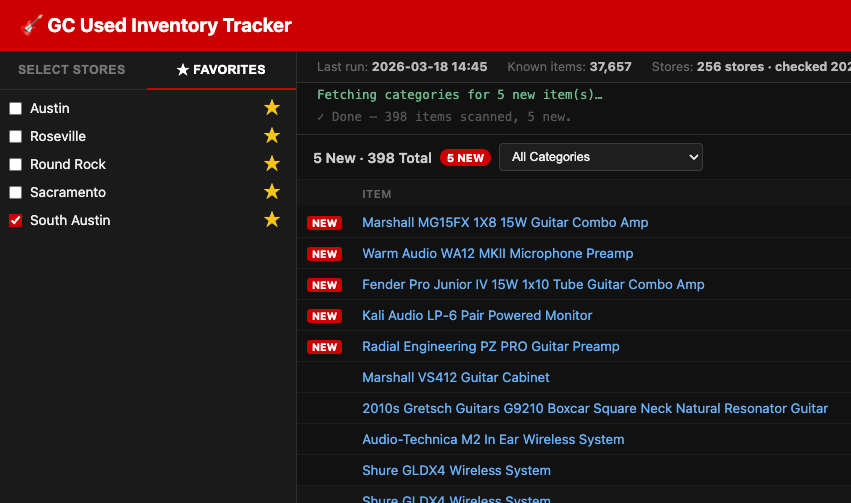
Task: Click the ITEM column header
Action: [376, 194]
